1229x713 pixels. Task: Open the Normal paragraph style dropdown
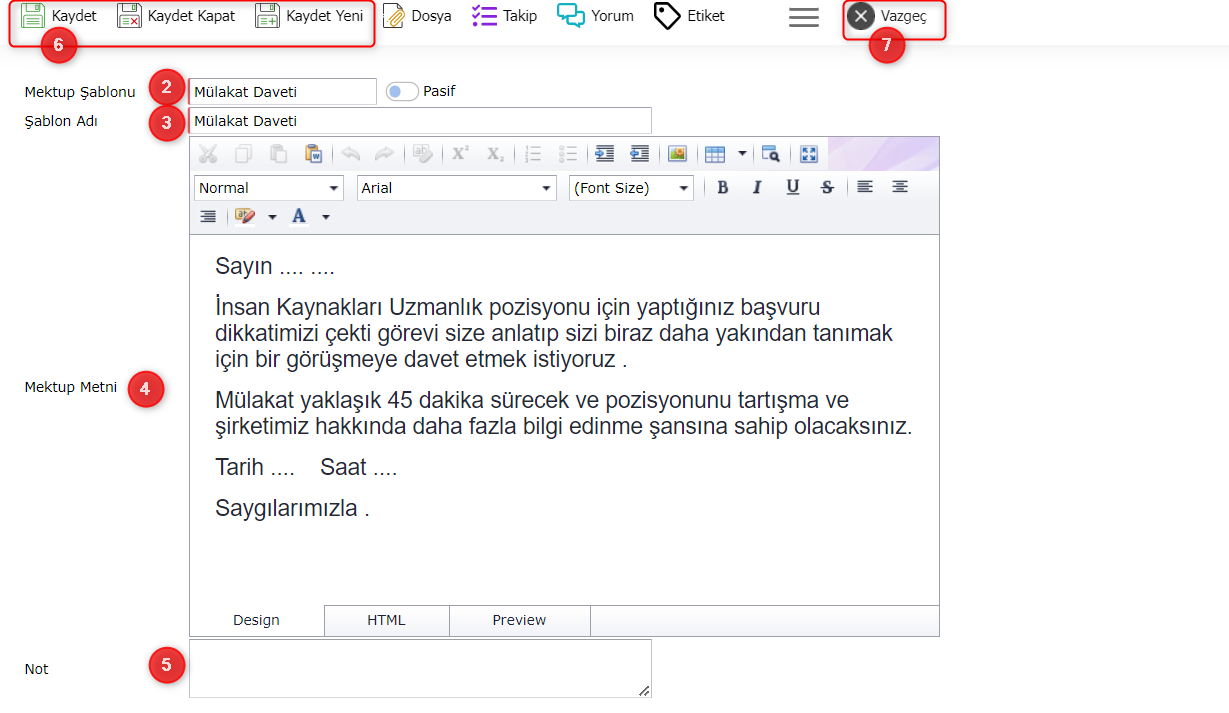click(x=269, y=188)
